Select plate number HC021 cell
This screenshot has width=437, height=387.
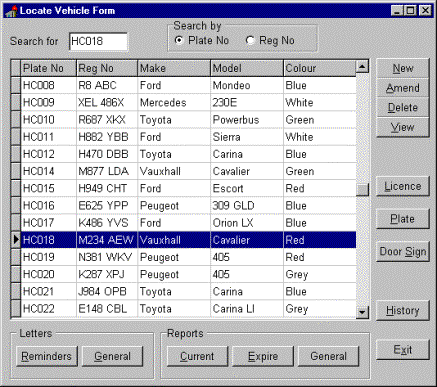[x=49, y=292]
